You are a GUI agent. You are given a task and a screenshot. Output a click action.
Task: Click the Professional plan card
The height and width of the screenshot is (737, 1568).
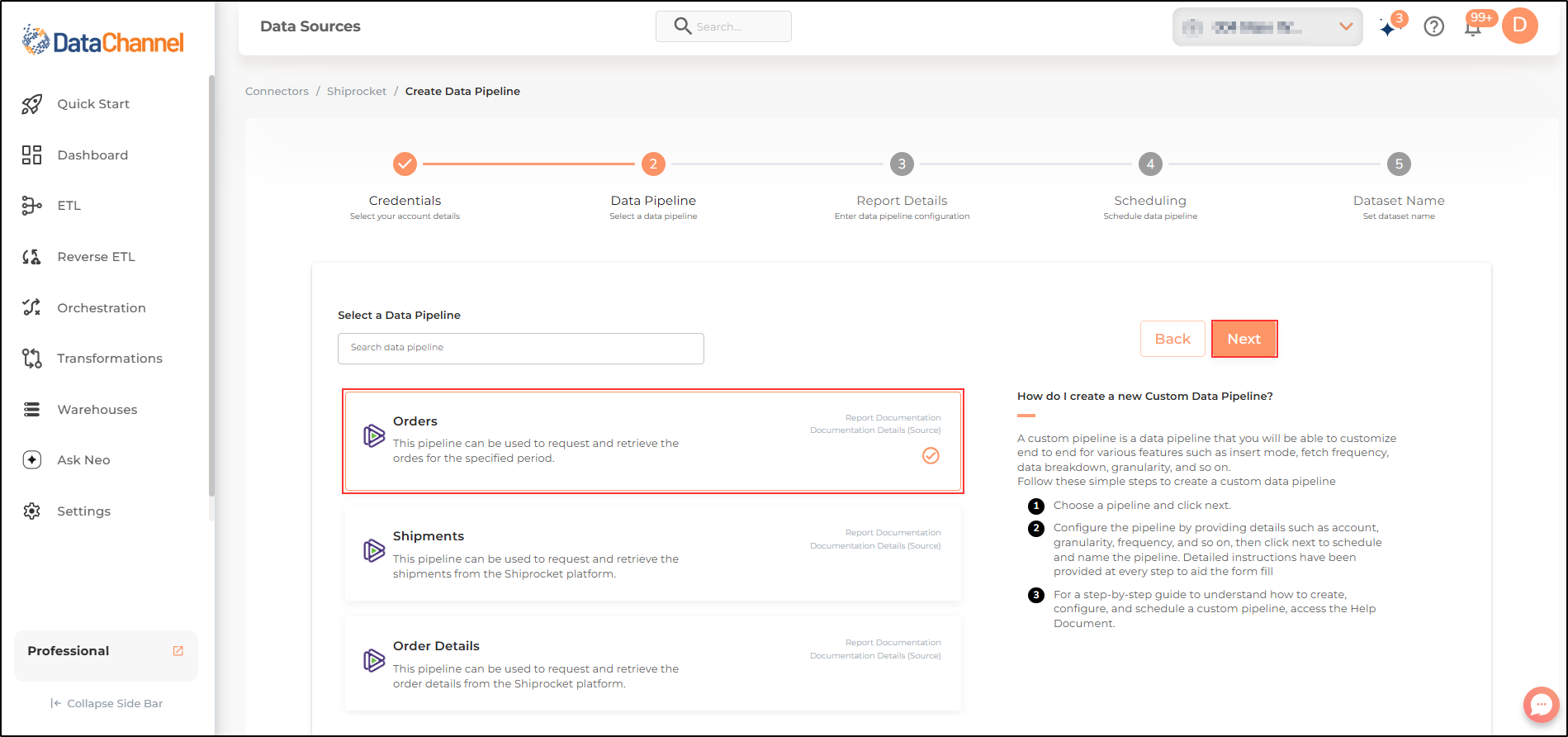pos(106,656)
